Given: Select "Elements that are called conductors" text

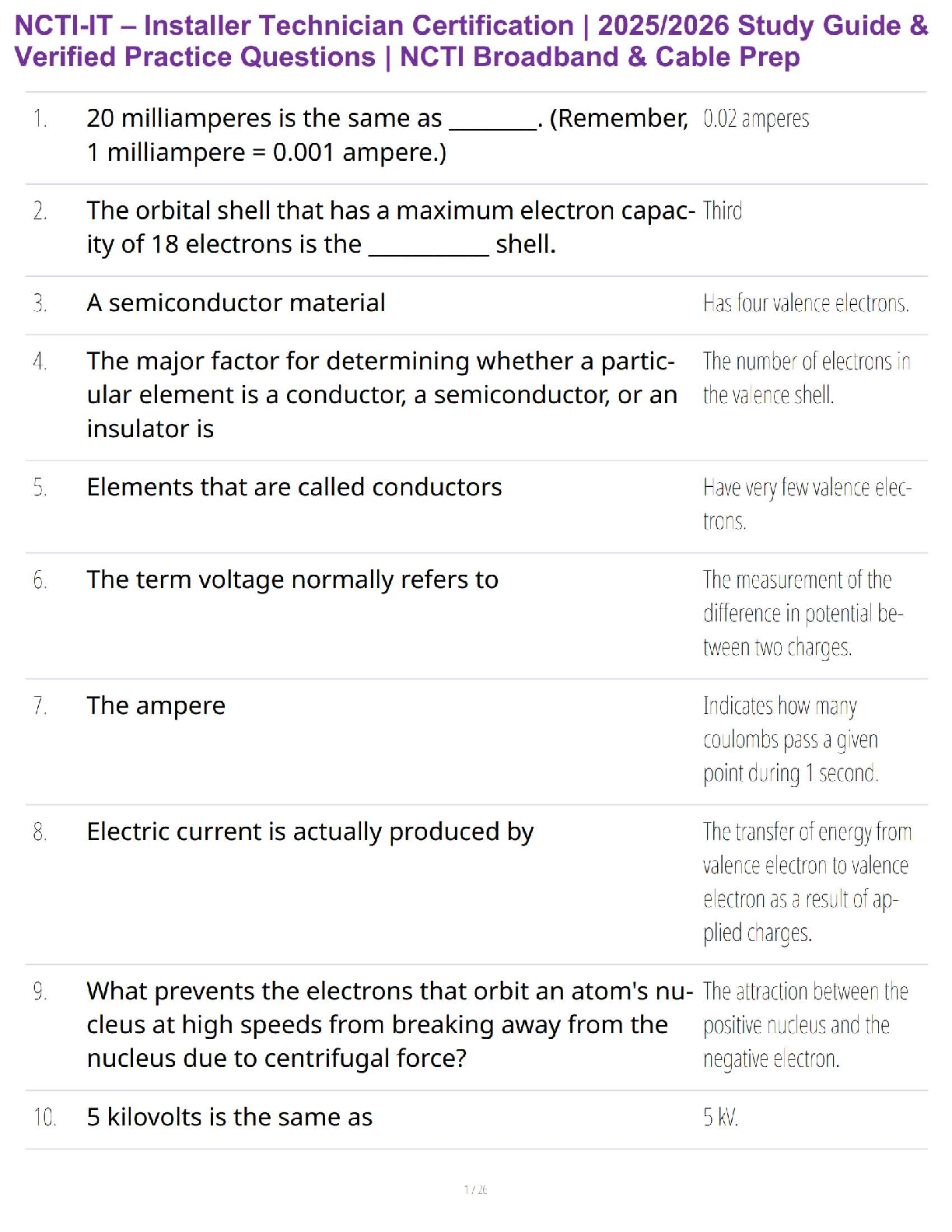Looking at the screenshot, I should tap(294, 487).
